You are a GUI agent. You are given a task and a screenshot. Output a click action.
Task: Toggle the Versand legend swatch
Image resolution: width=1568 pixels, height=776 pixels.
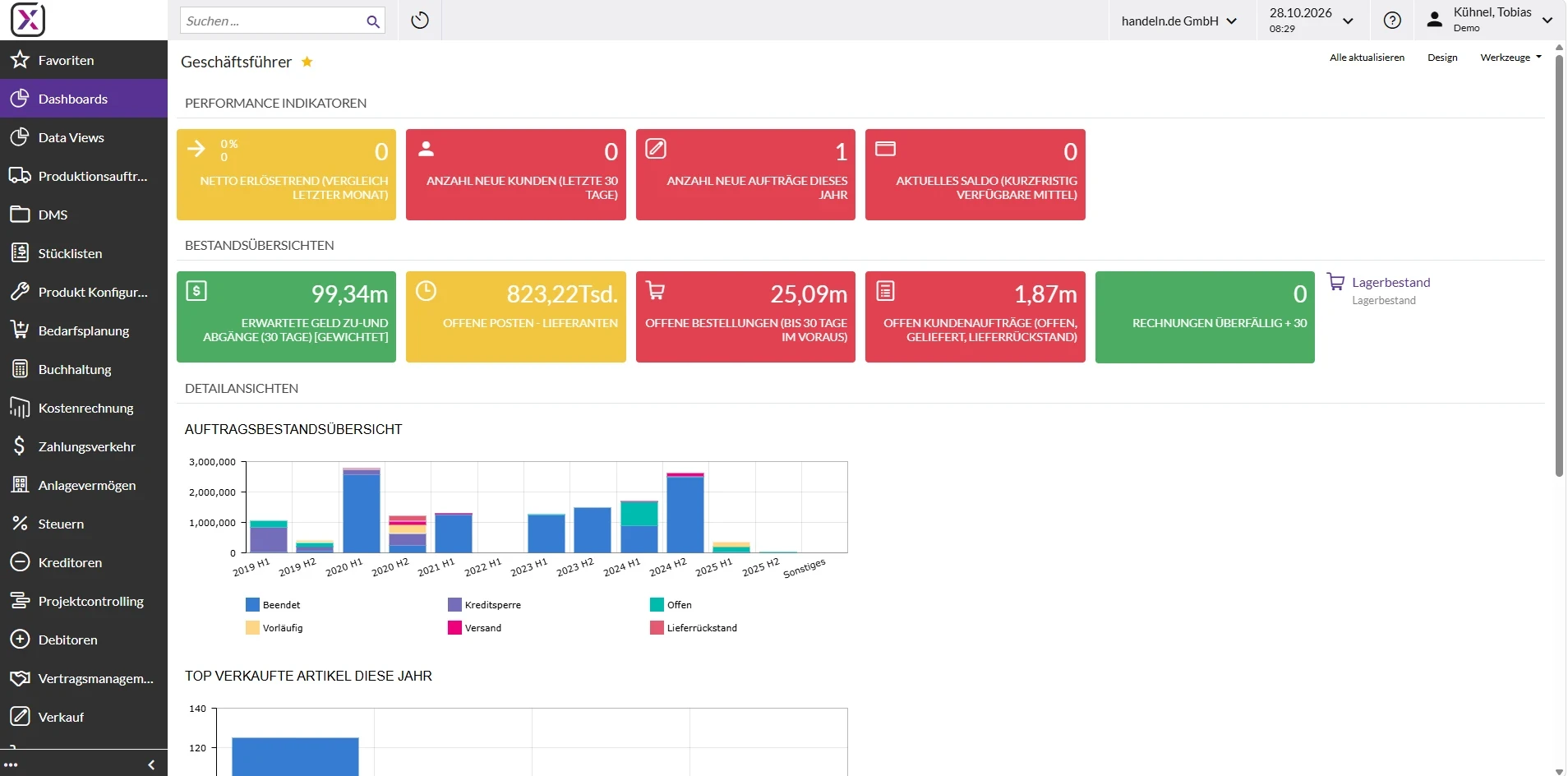[x=454, y=628]
